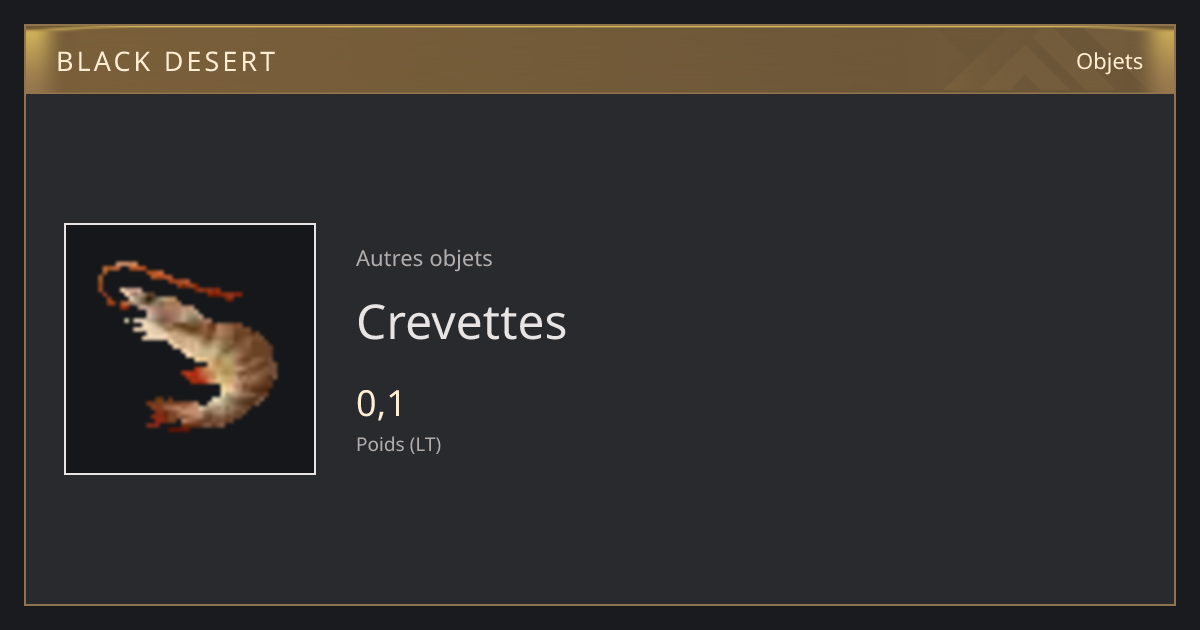
Task: Click the gold header banner
Action: click(x=600, y=60)
